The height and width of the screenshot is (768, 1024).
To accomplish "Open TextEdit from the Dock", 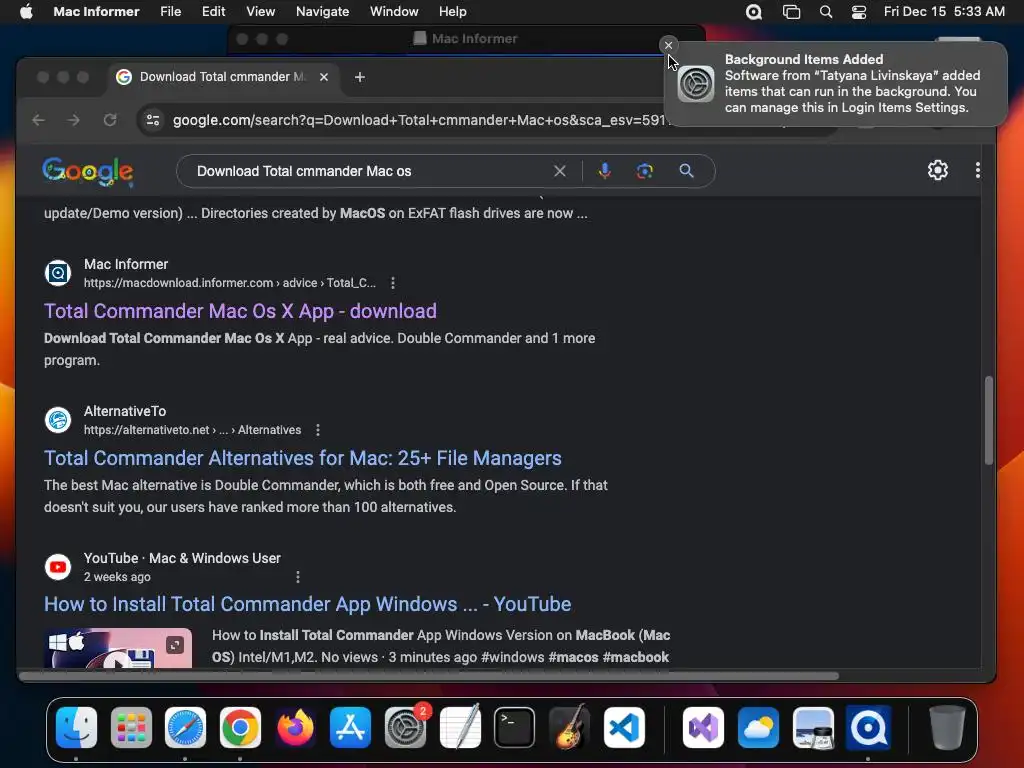I will point(460,728).
